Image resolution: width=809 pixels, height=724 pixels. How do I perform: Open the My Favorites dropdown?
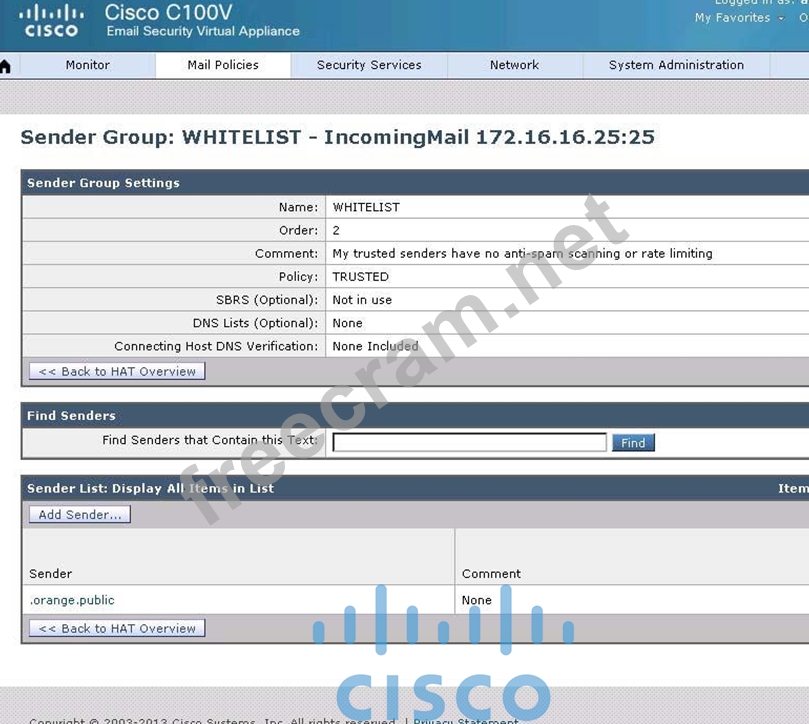733,18
